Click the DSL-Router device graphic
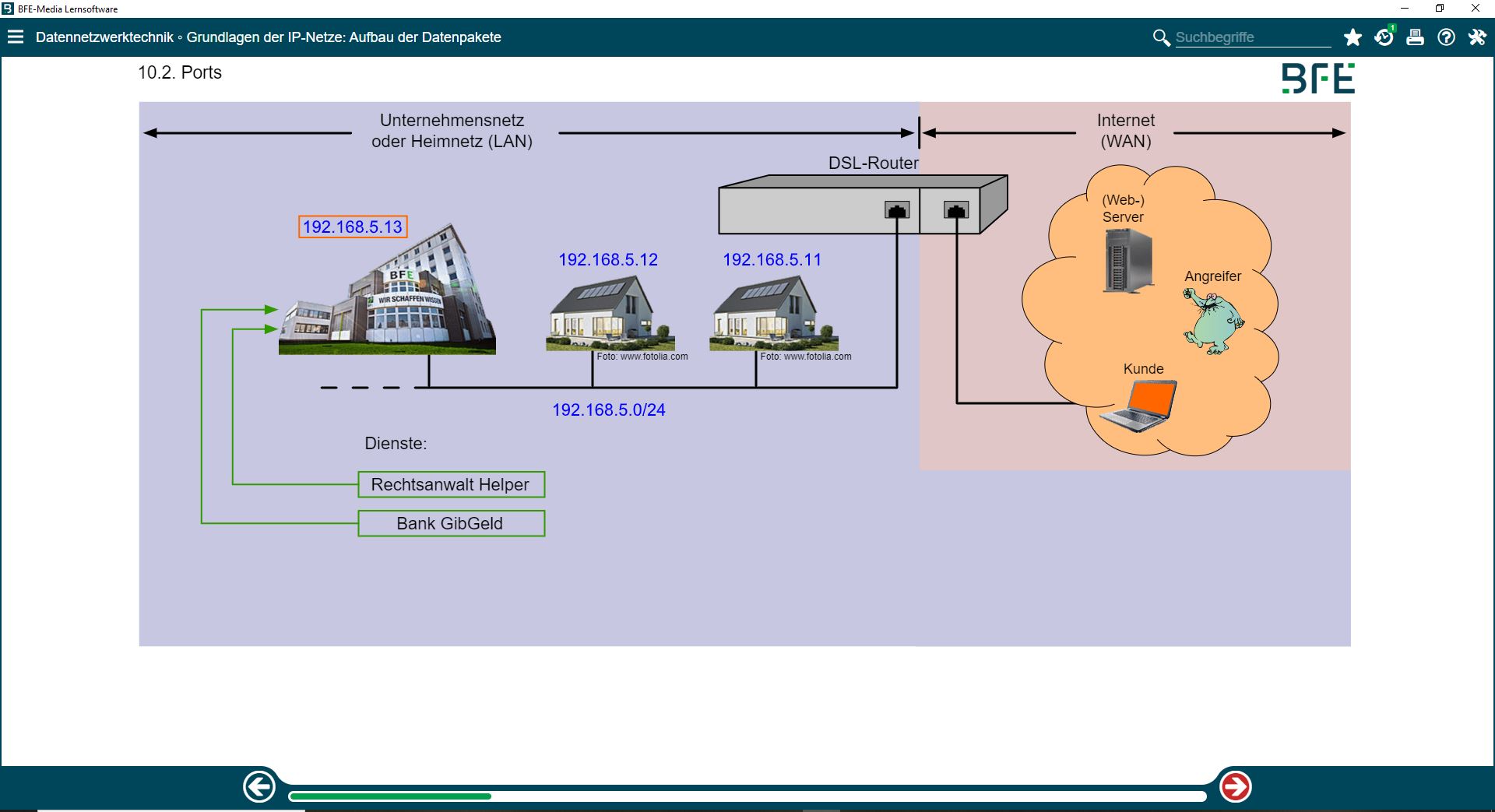 coord(861,206)
